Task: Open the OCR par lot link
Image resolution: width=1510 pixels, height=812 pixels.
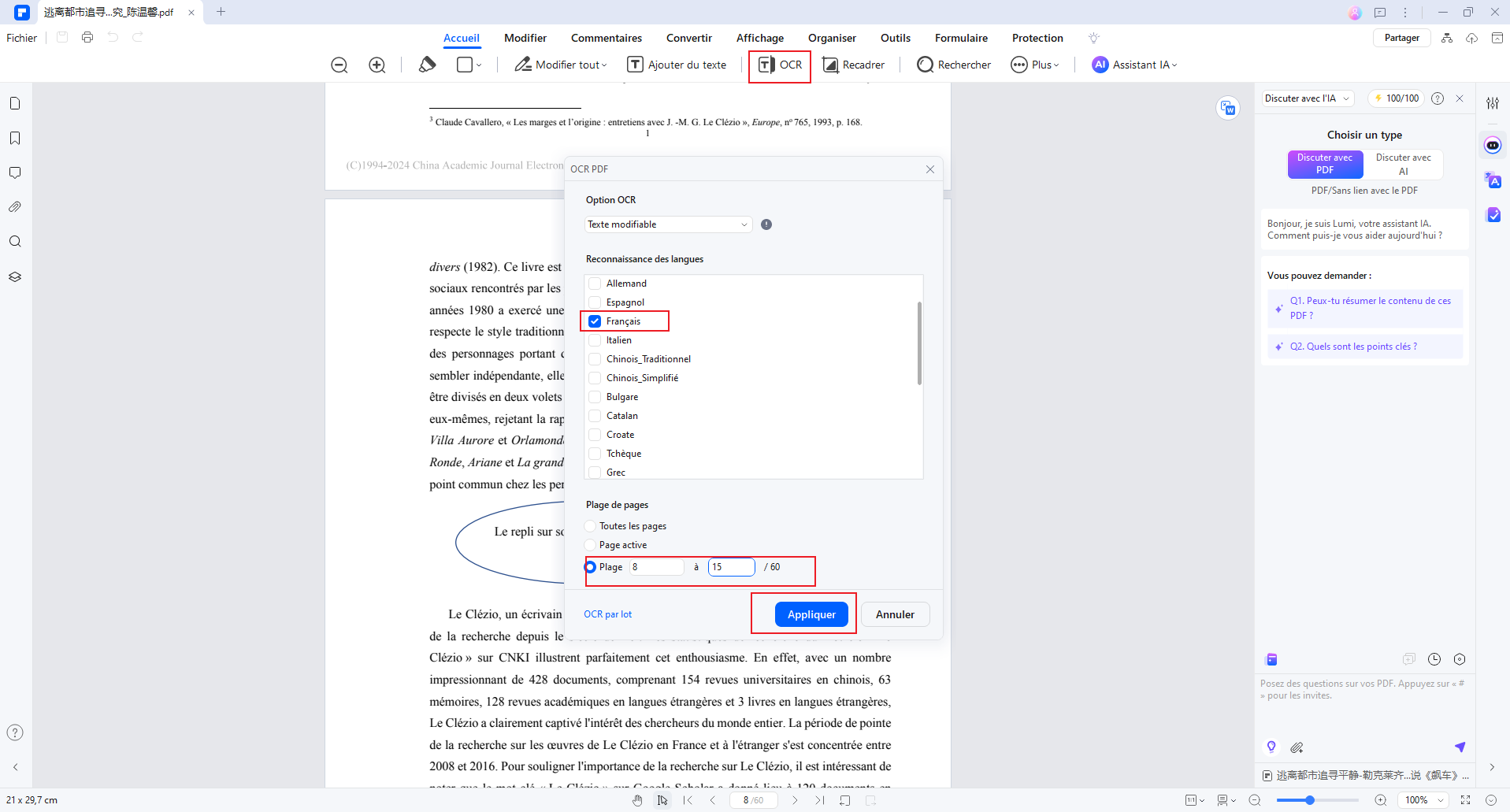Action: tap(607, 614)
